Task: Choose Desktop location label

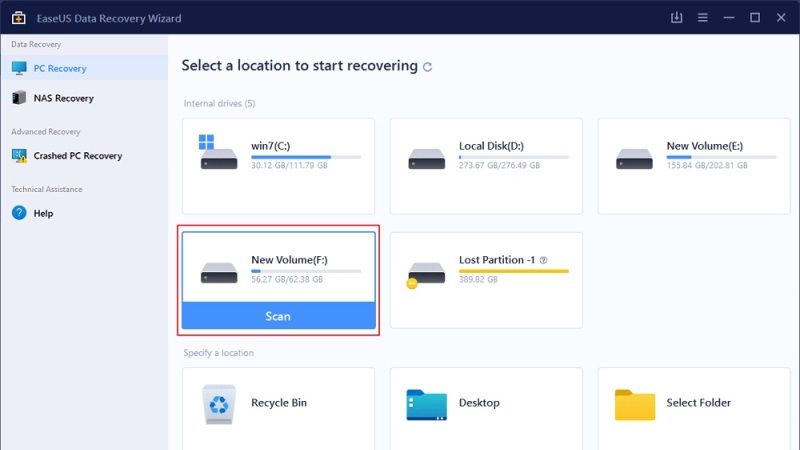Action: click(479, 403)
